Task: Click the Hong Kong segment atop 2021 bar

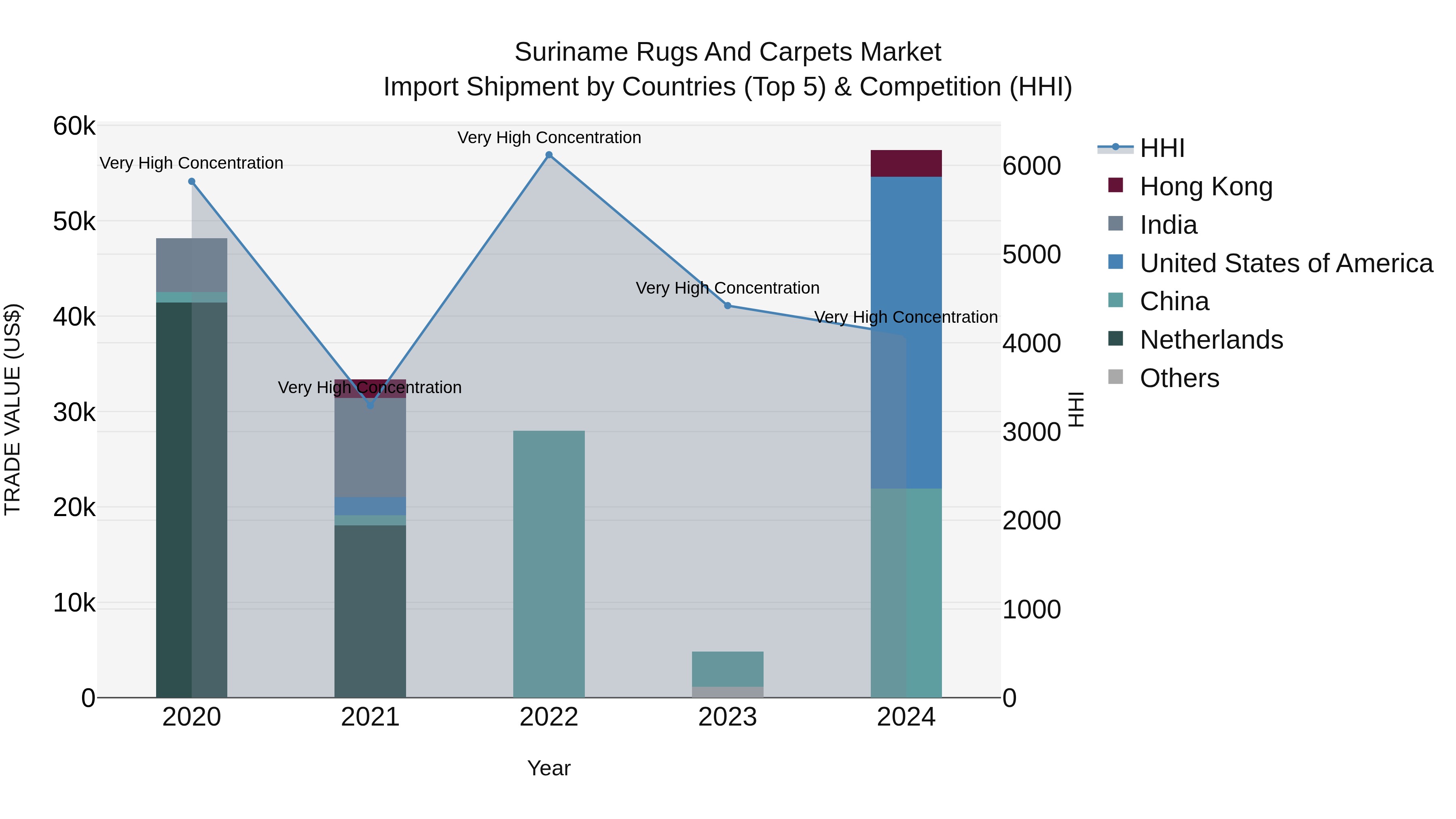Action: click(x=370, y=388)
